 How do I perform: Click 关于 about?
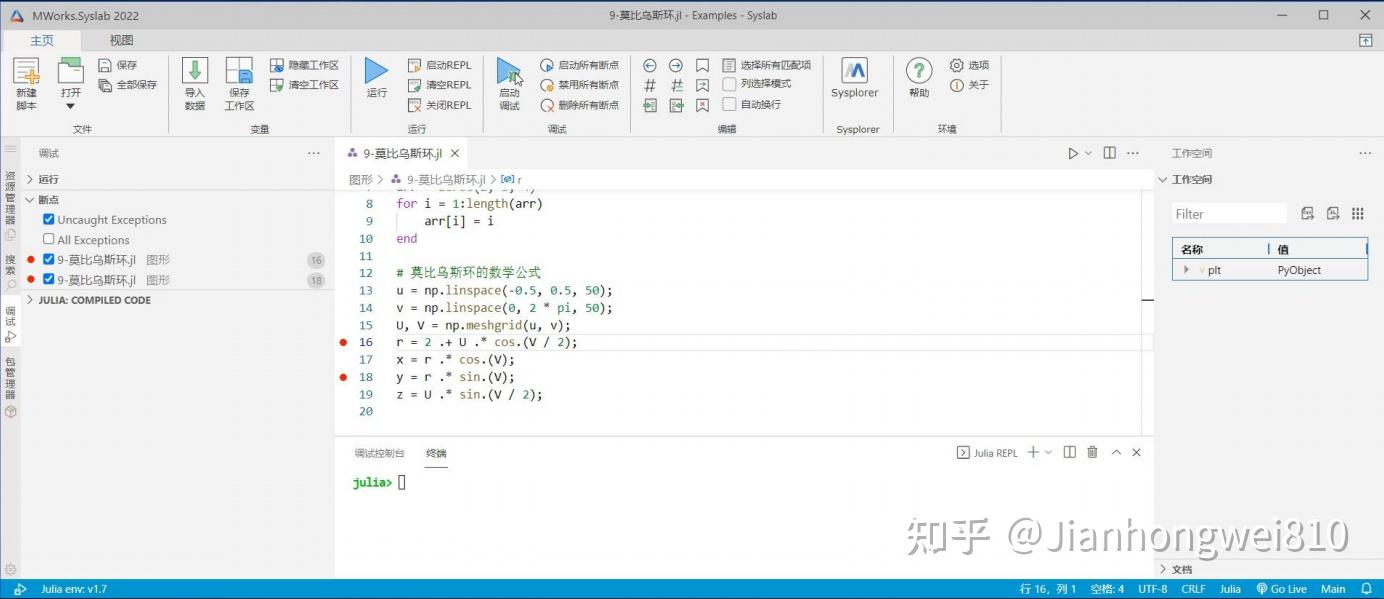(x=969, y=85)
